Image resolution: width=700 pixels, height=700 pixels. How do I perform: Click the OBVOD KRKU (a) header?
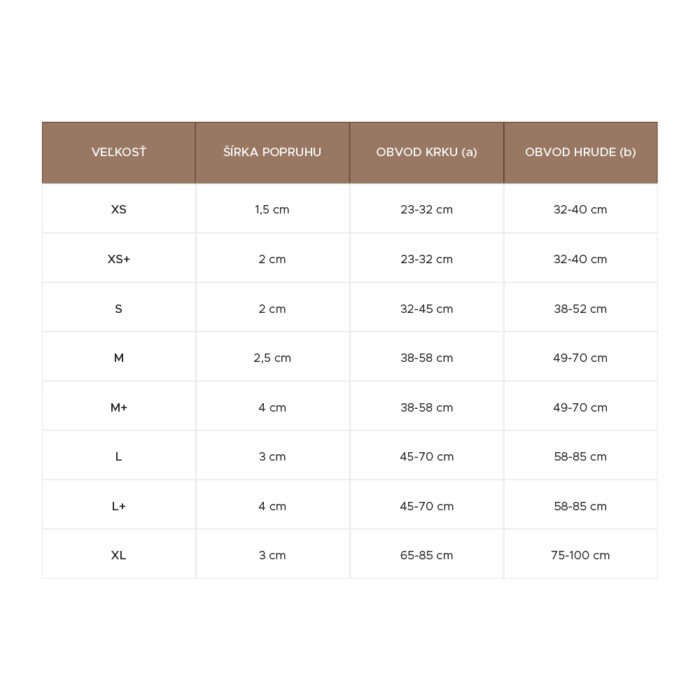(426, 152)
